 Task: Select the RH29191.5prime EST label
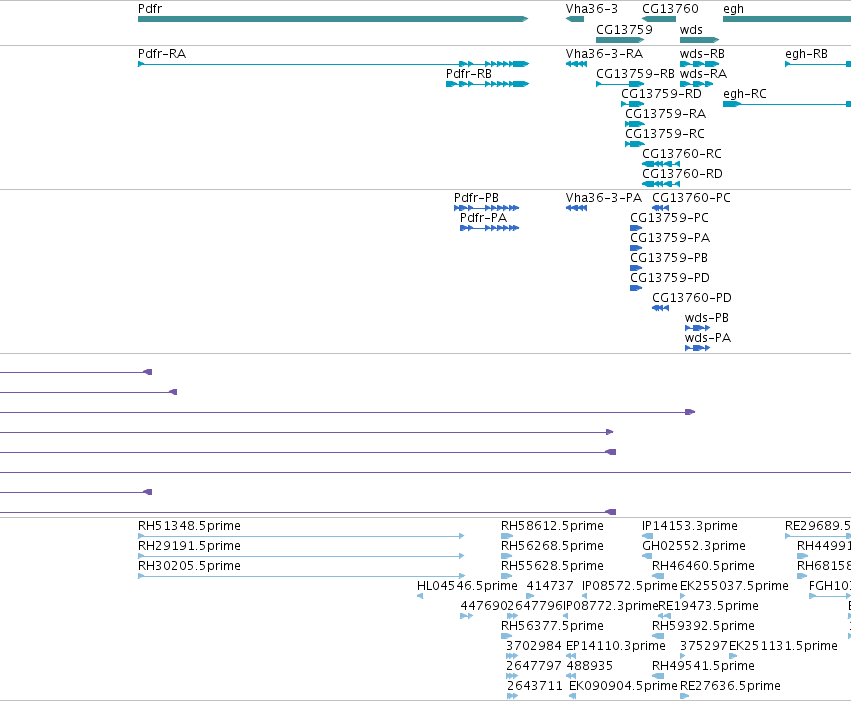click(189, 546)
